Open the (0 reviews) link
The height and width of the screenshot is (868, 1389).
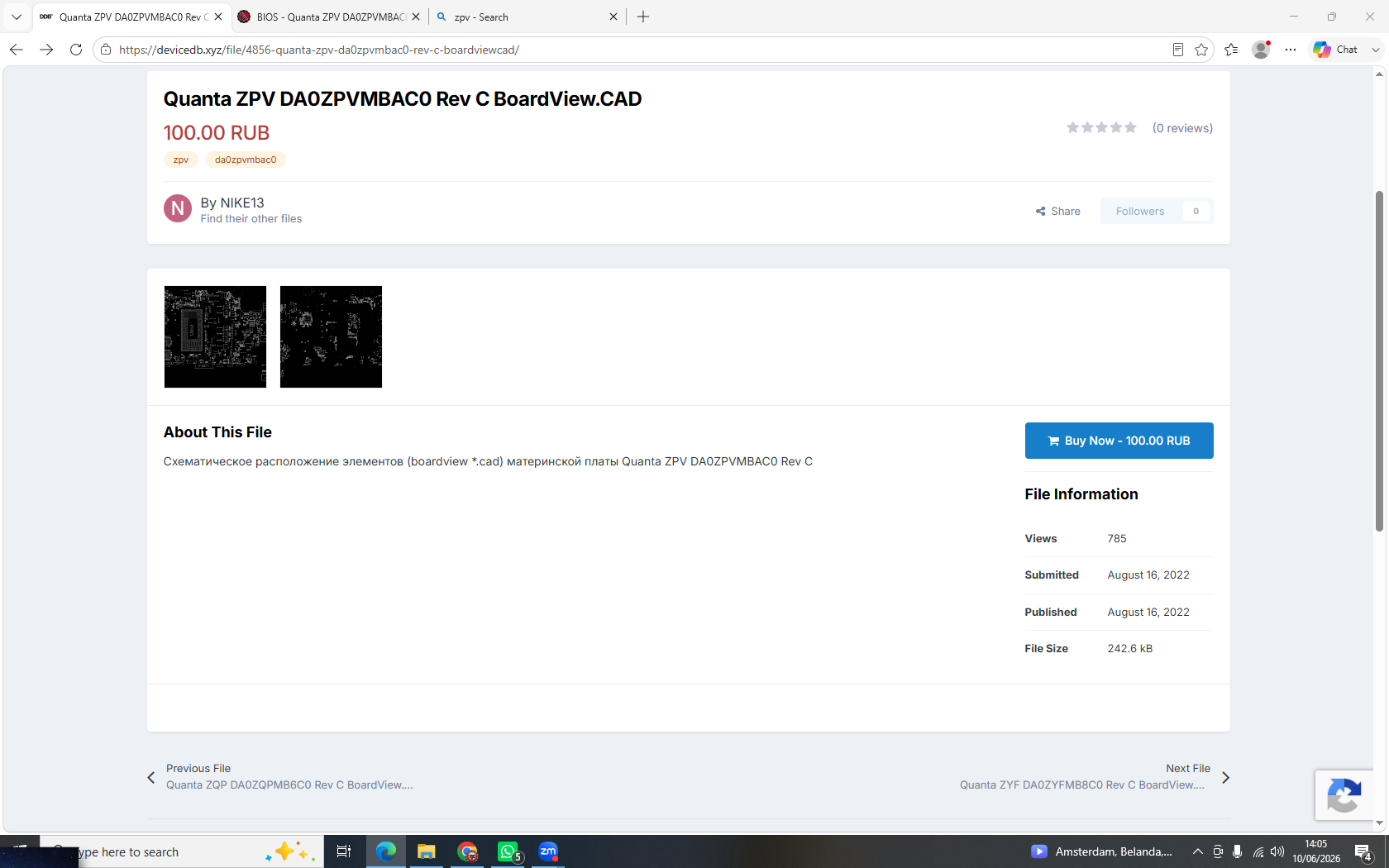[x=1182, y=128]
